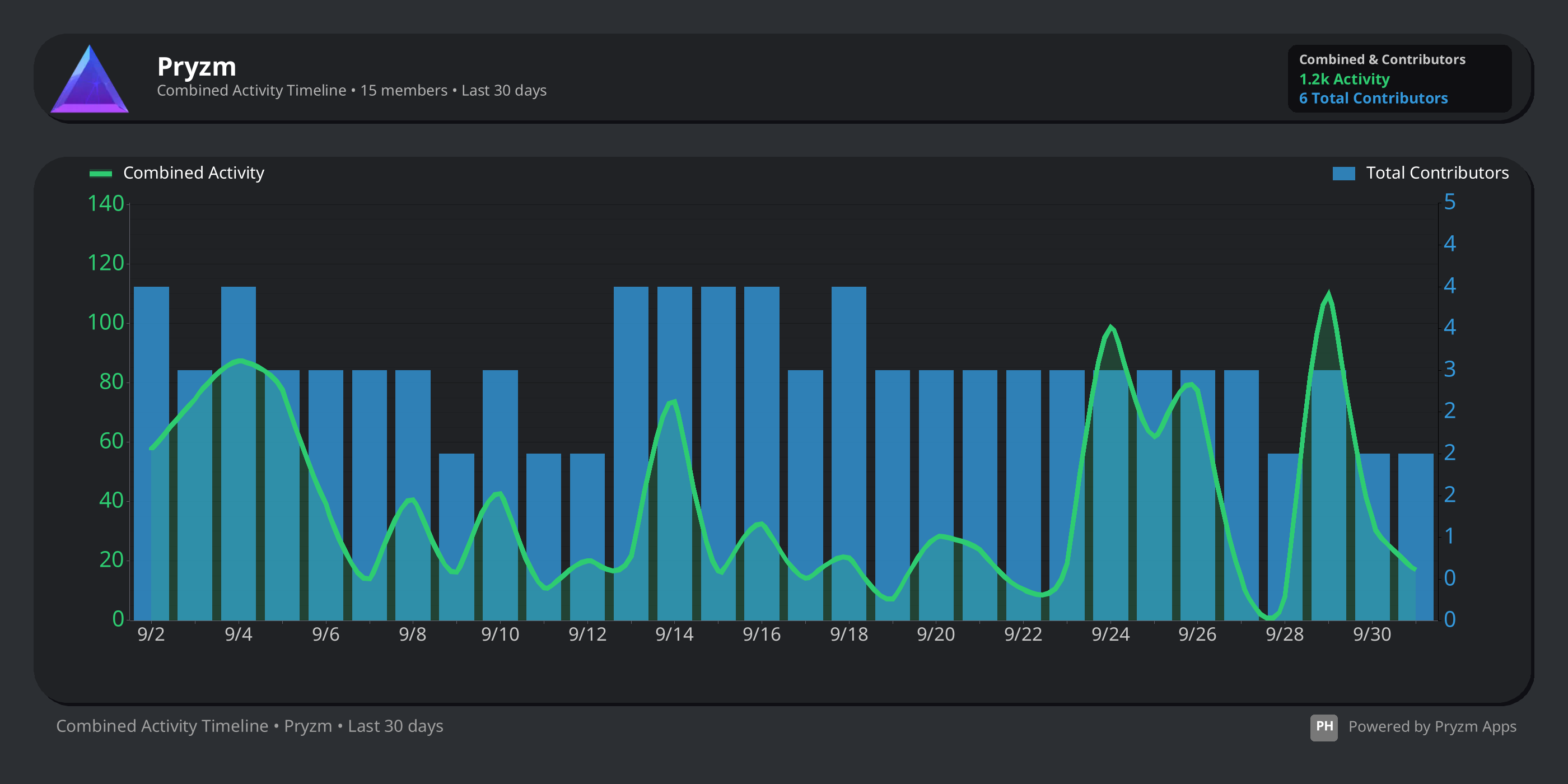Screen dimensions: 1568x784
Task: Toggle the Combined Activity legend label
Action: point(194,173)
